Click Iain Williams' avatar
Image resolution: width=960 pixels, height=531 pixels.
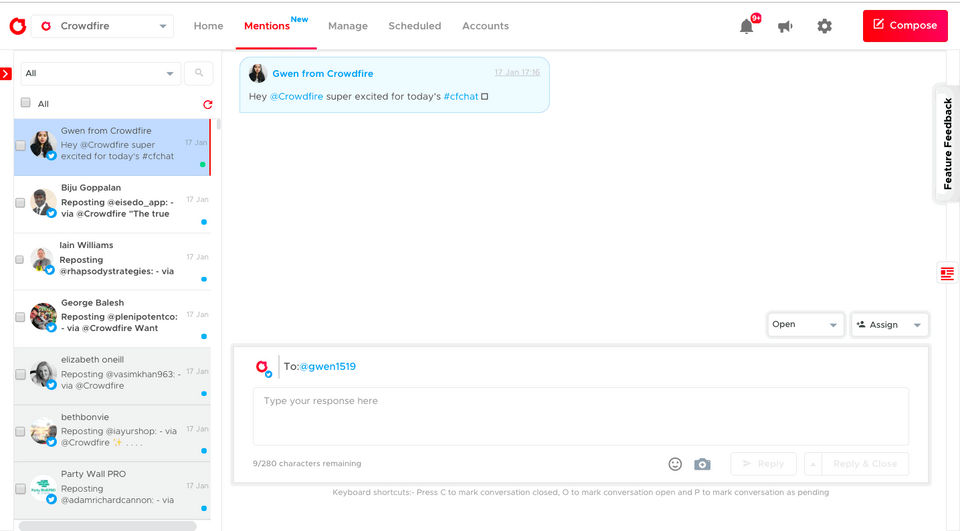coord(42,259)
